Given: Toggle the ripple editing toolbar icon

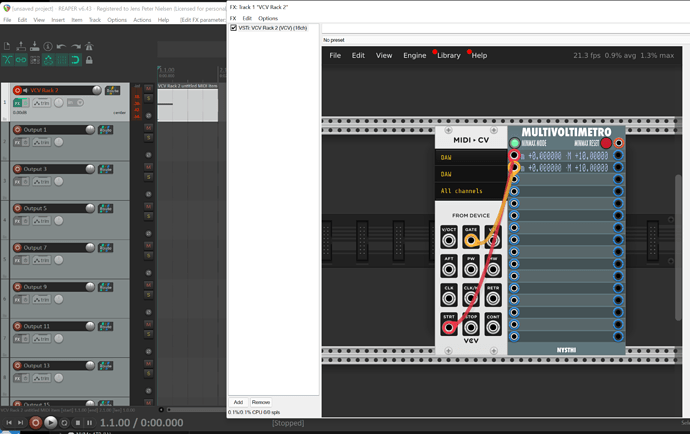Looking at the screenshot, I should pyautogui.click(x=35, y=60).
